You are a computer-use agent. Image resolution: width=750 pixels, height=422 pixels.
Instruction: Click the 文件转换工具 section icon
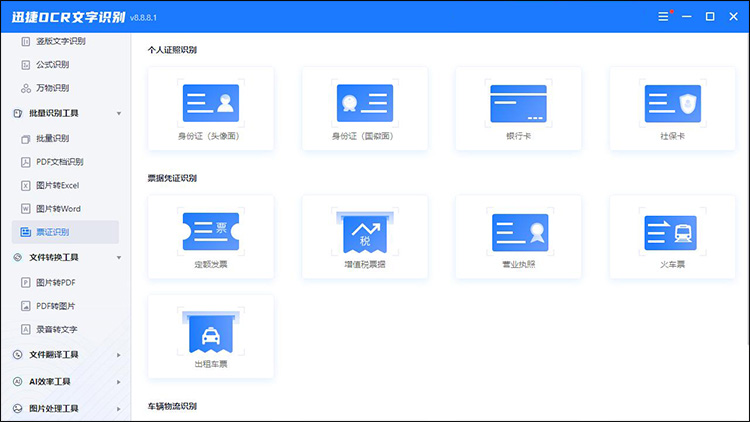(18, 257)
